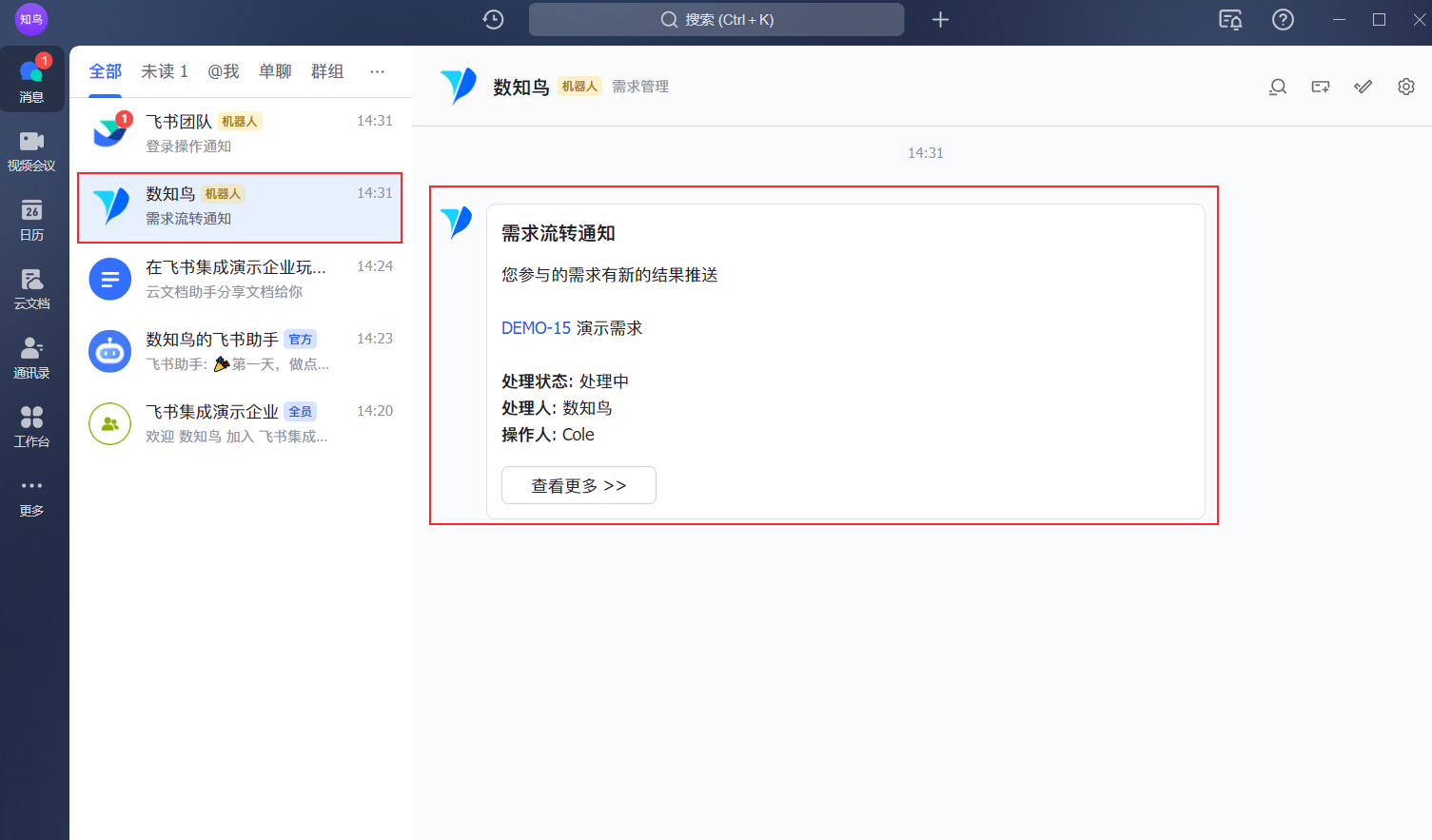The width and height of the screenshot is (1432, 840).
Task: Open the 飞书集成演示企业 group chat
Action: [x=240, y=423]
